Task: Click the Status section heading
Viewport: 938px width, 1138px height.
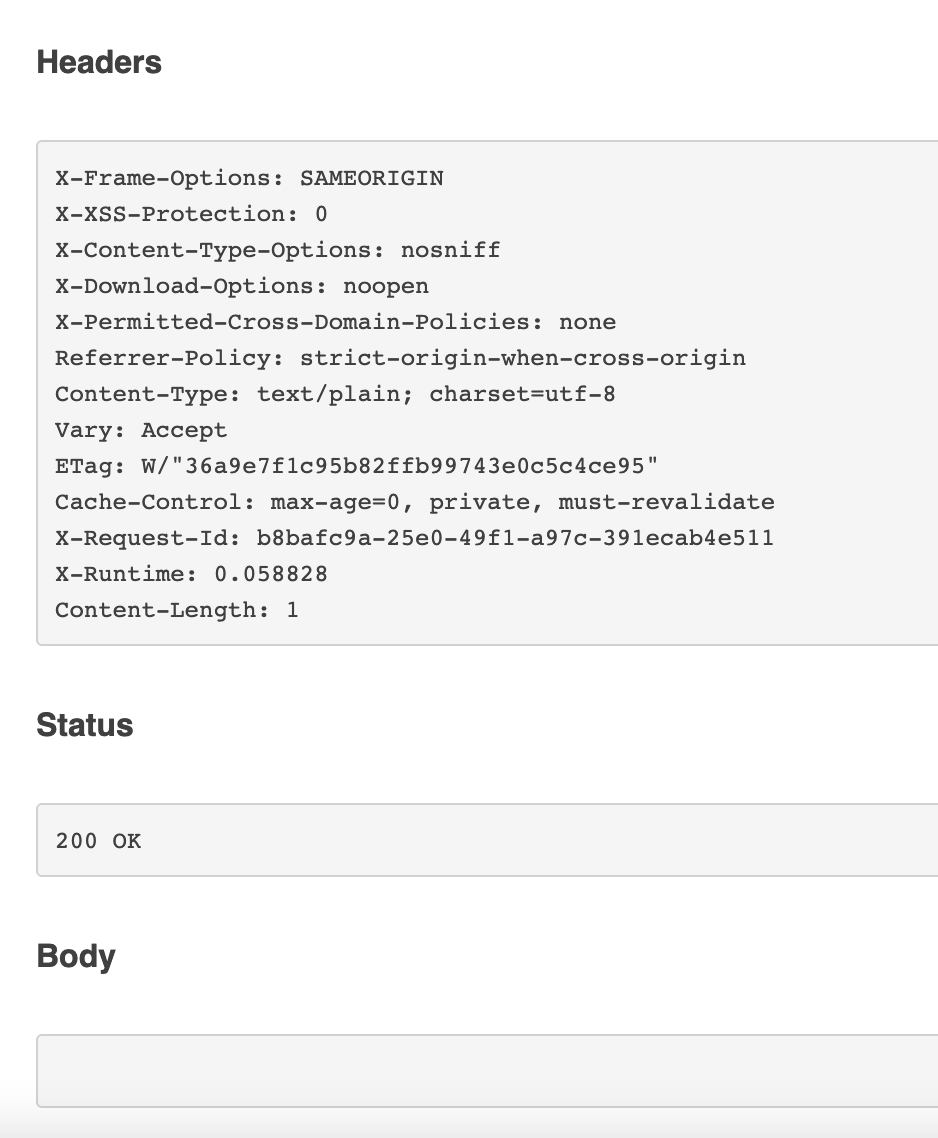Action: (85, 725)
